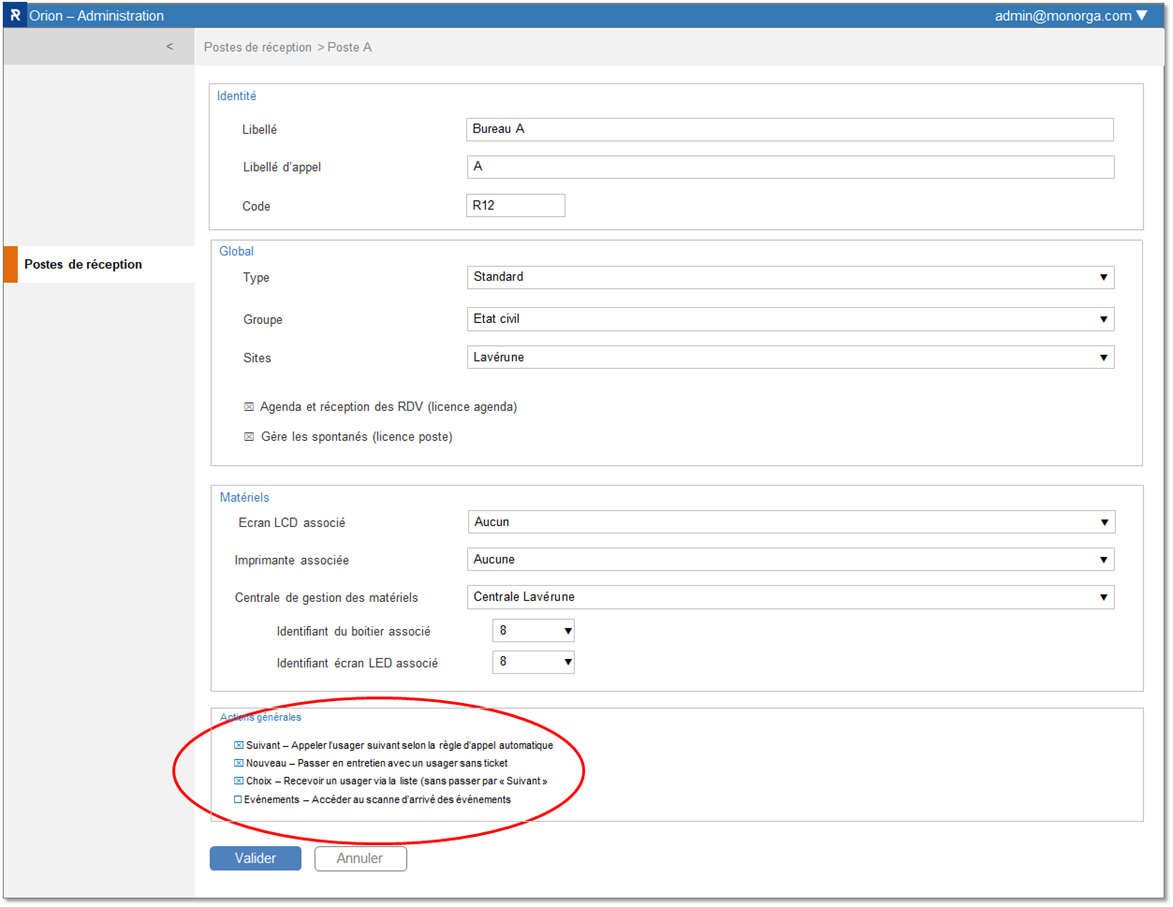The height and width of the screenshot is (907, 1173).
Task: Select Postes de réception in sidebar
Action: 99,264
